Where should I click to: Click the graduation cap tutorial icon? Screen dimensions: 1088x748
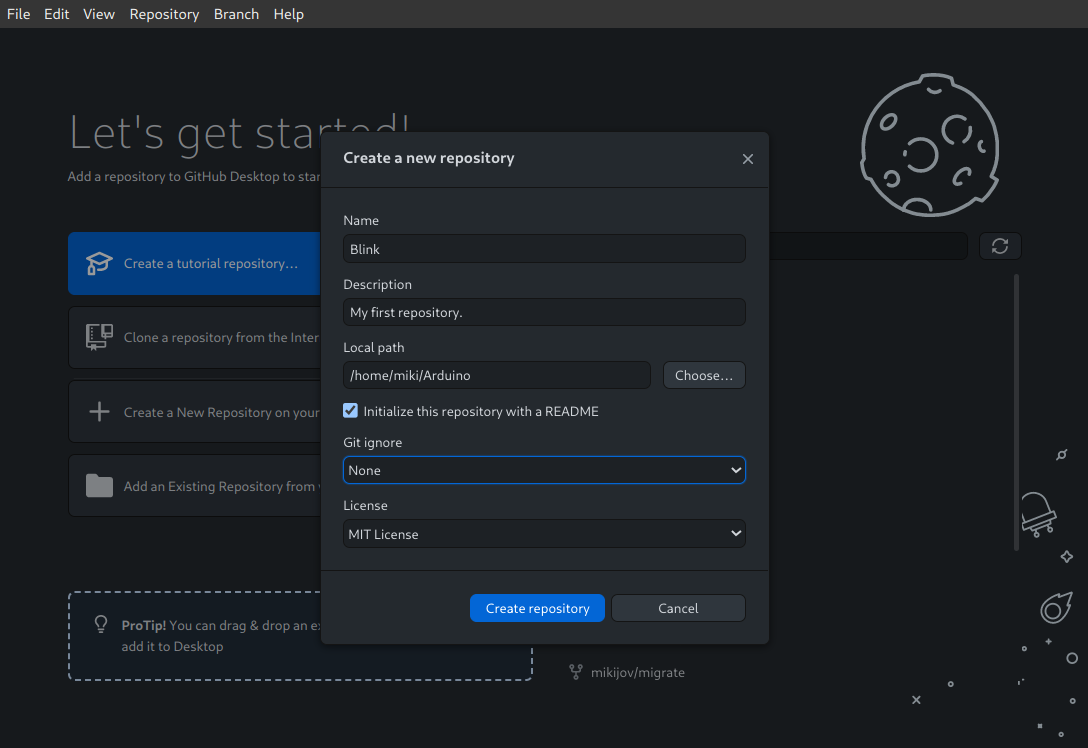[x=99, y=264]
